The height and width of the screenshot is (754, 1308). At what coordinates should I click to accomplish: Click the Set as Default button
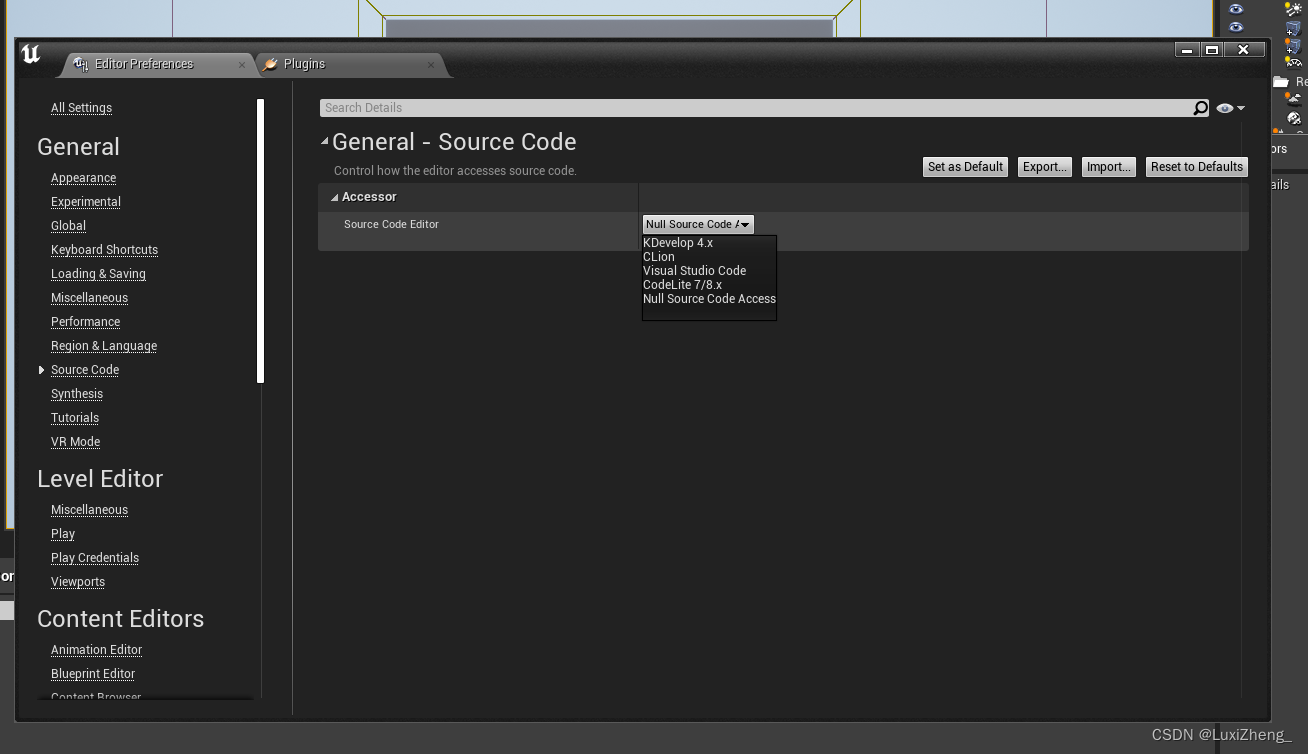pos(965,167)
